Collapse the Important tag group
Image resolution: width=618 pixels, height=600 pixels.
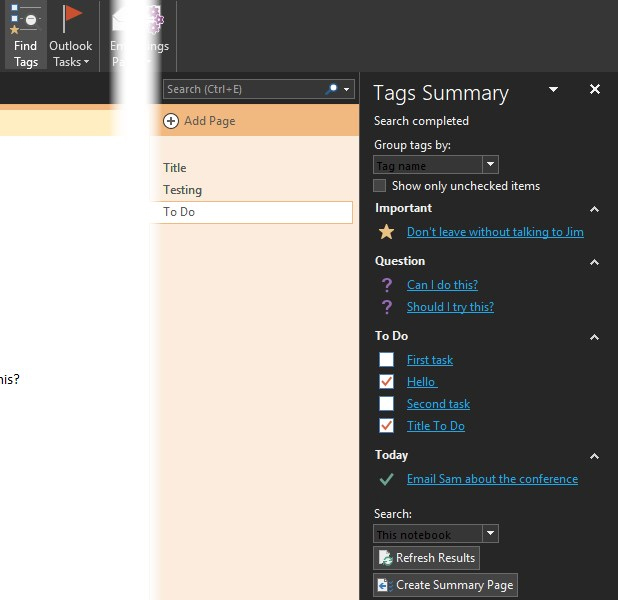coord(595,209)
